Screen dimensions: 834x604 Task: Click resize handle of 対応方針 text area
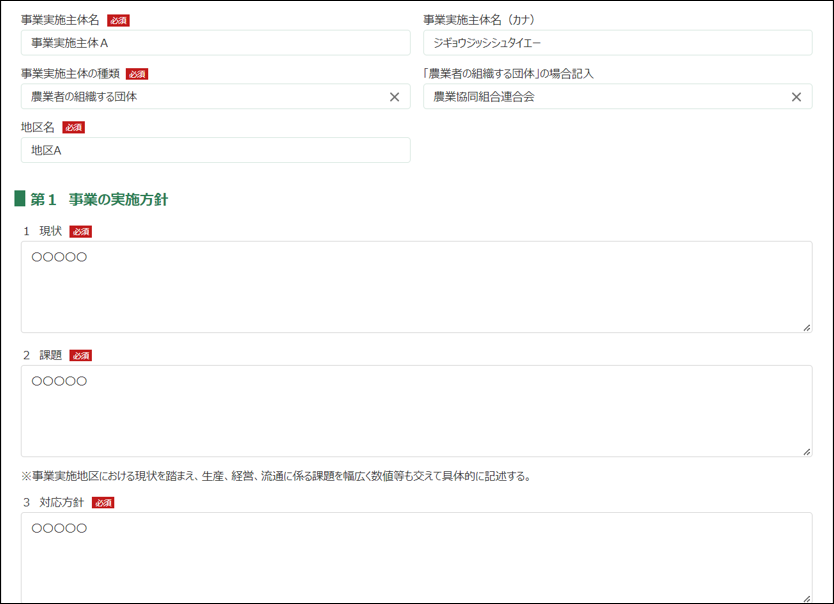pos(806,598)
